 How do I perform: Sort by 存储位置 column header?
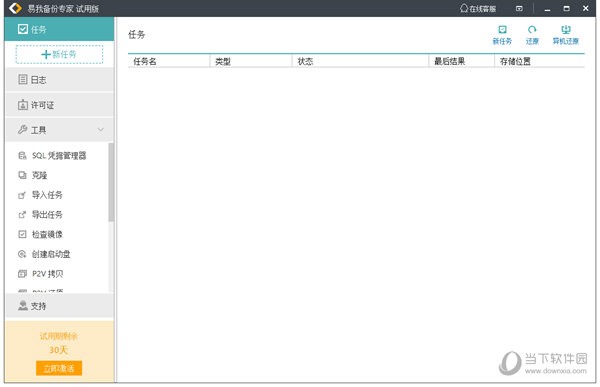(x=540, y=61)
